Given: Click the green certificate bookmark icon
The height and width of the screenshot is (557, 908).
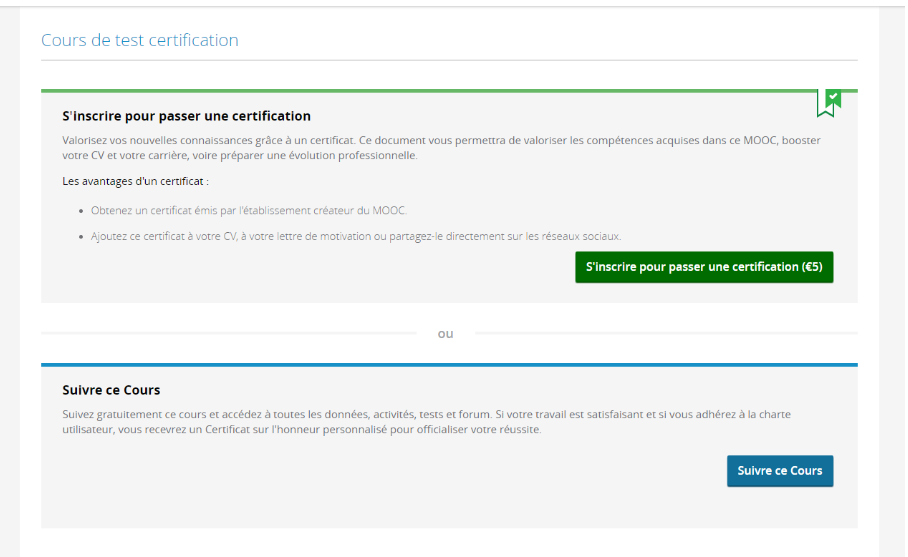Looking at the screenshot, I should [x=829, y=103].
